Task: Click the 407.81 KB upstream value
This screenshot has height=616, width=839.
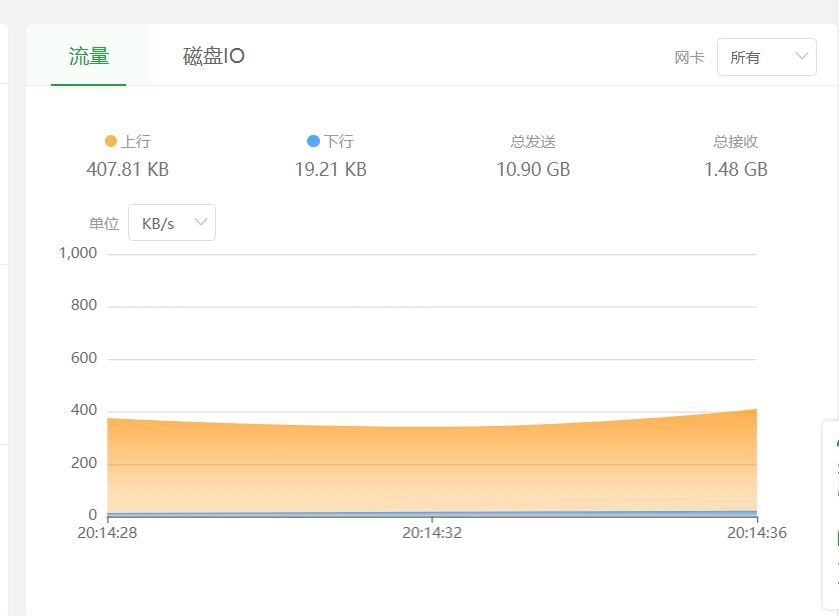Action: point(128,170)
